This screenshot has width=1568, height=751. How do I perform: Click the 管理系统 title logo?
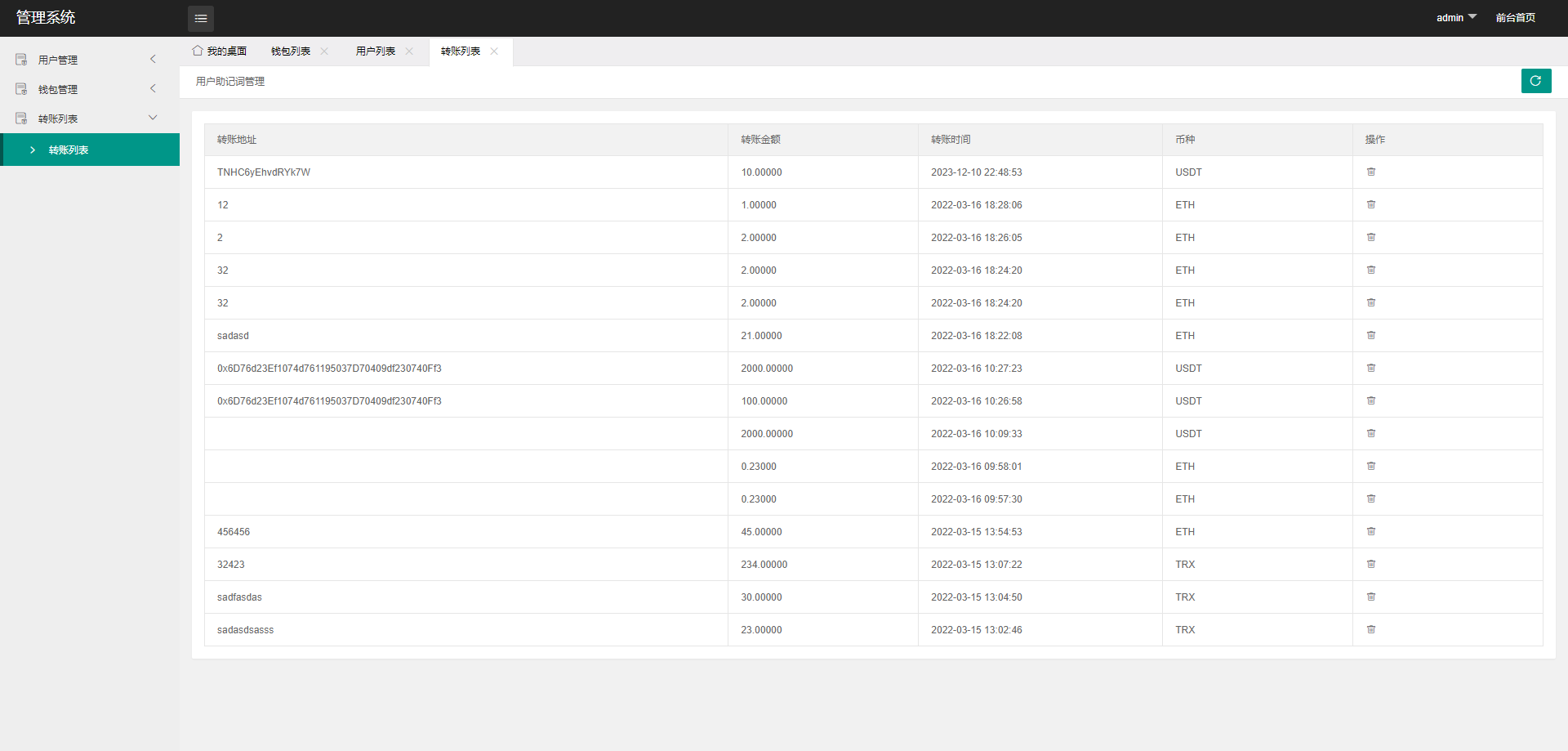[46, 17]
